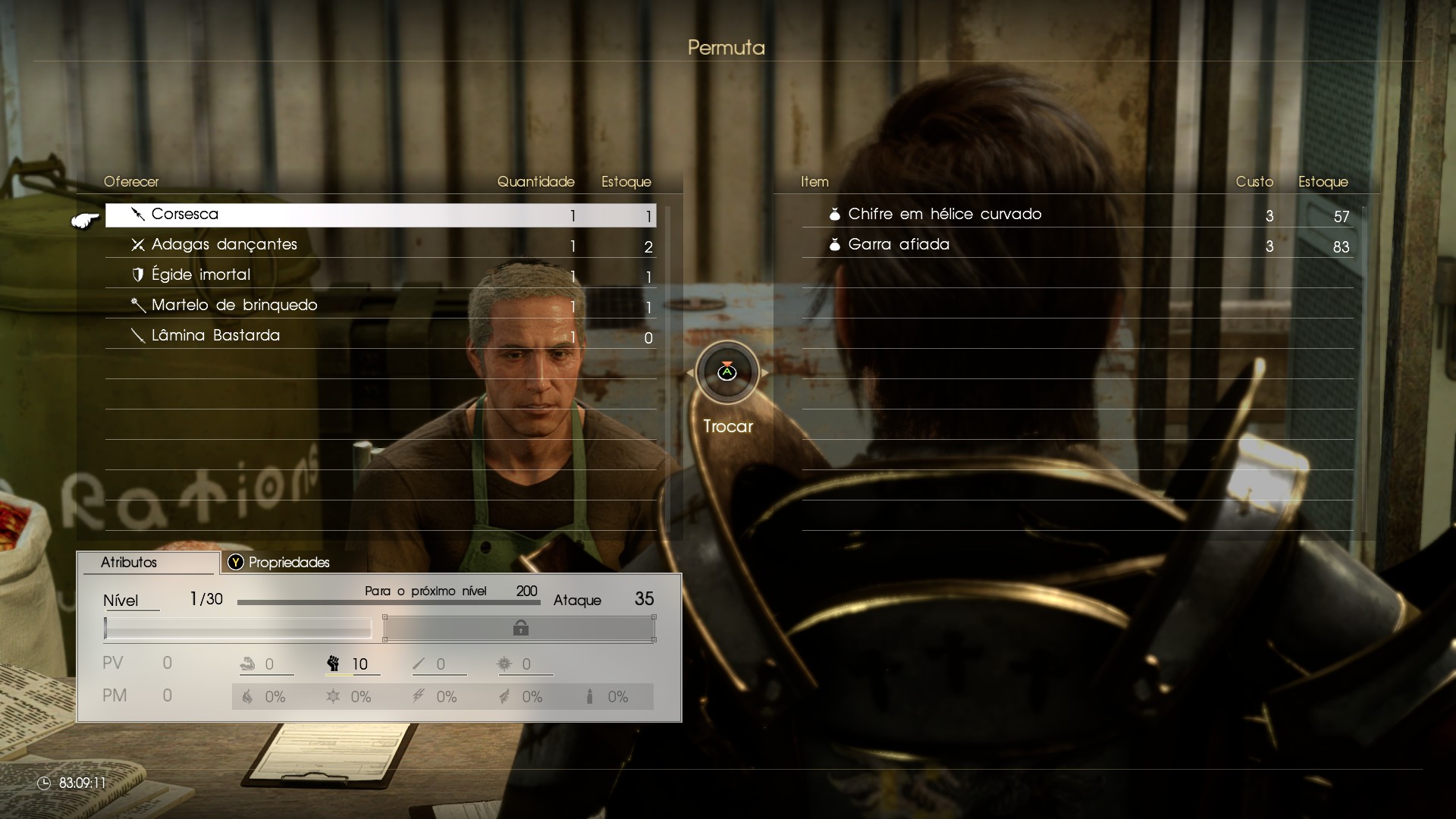
Task: Click the bullet resistance icon
Action: (589, 696)
